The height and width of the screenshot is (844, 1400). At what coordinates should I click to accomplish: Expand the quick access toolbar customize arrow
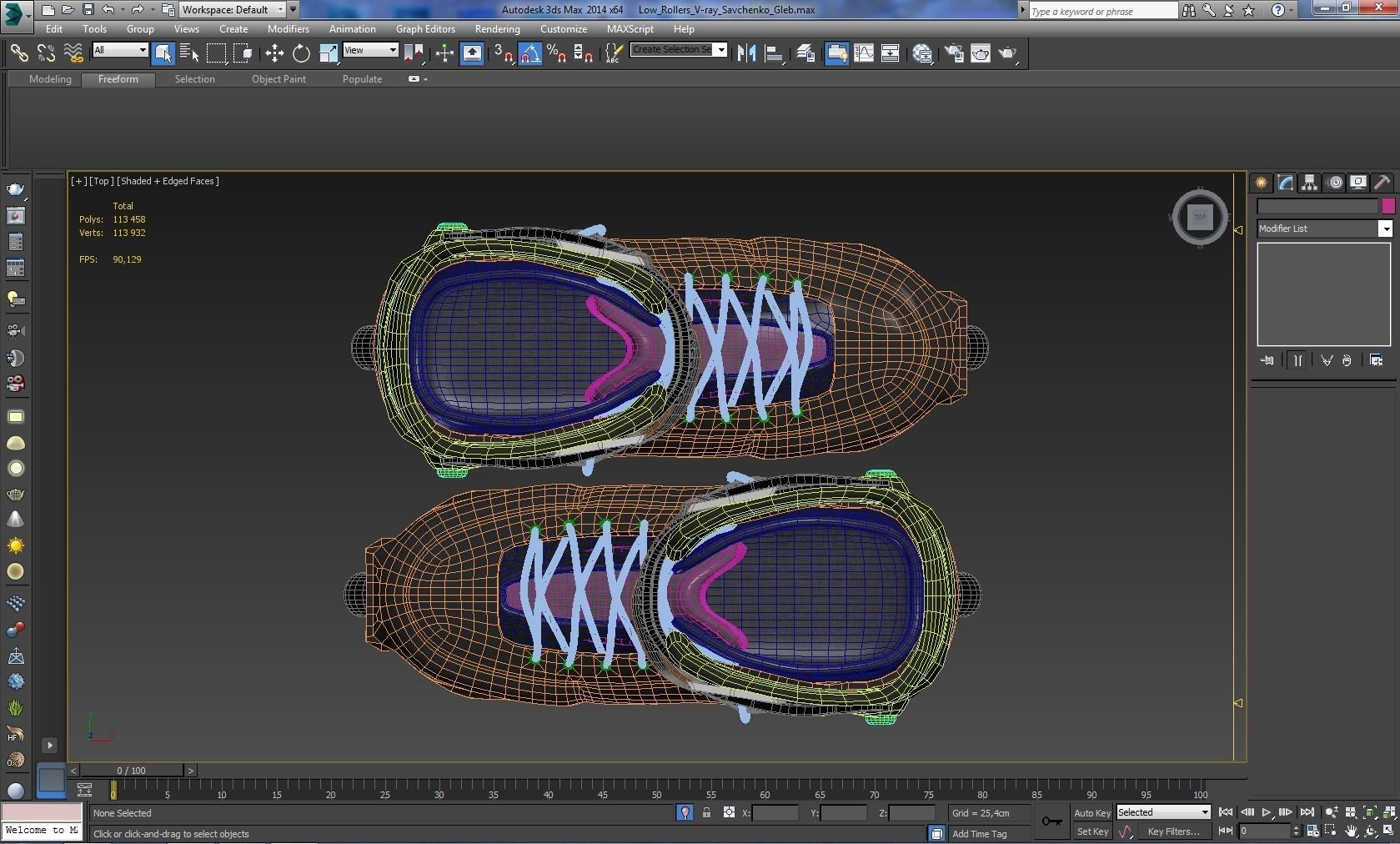click(293, 10)
